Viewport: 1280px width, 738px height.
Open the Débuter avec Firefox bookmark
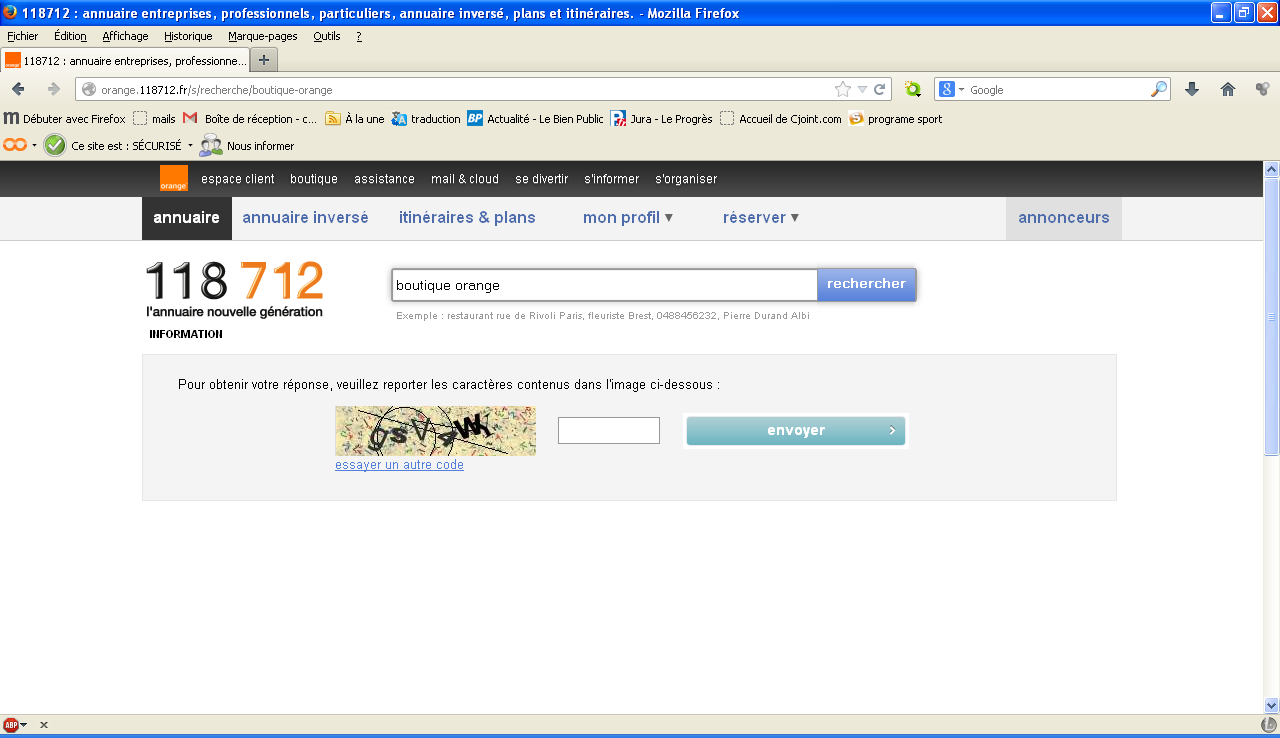coord(65,118)
